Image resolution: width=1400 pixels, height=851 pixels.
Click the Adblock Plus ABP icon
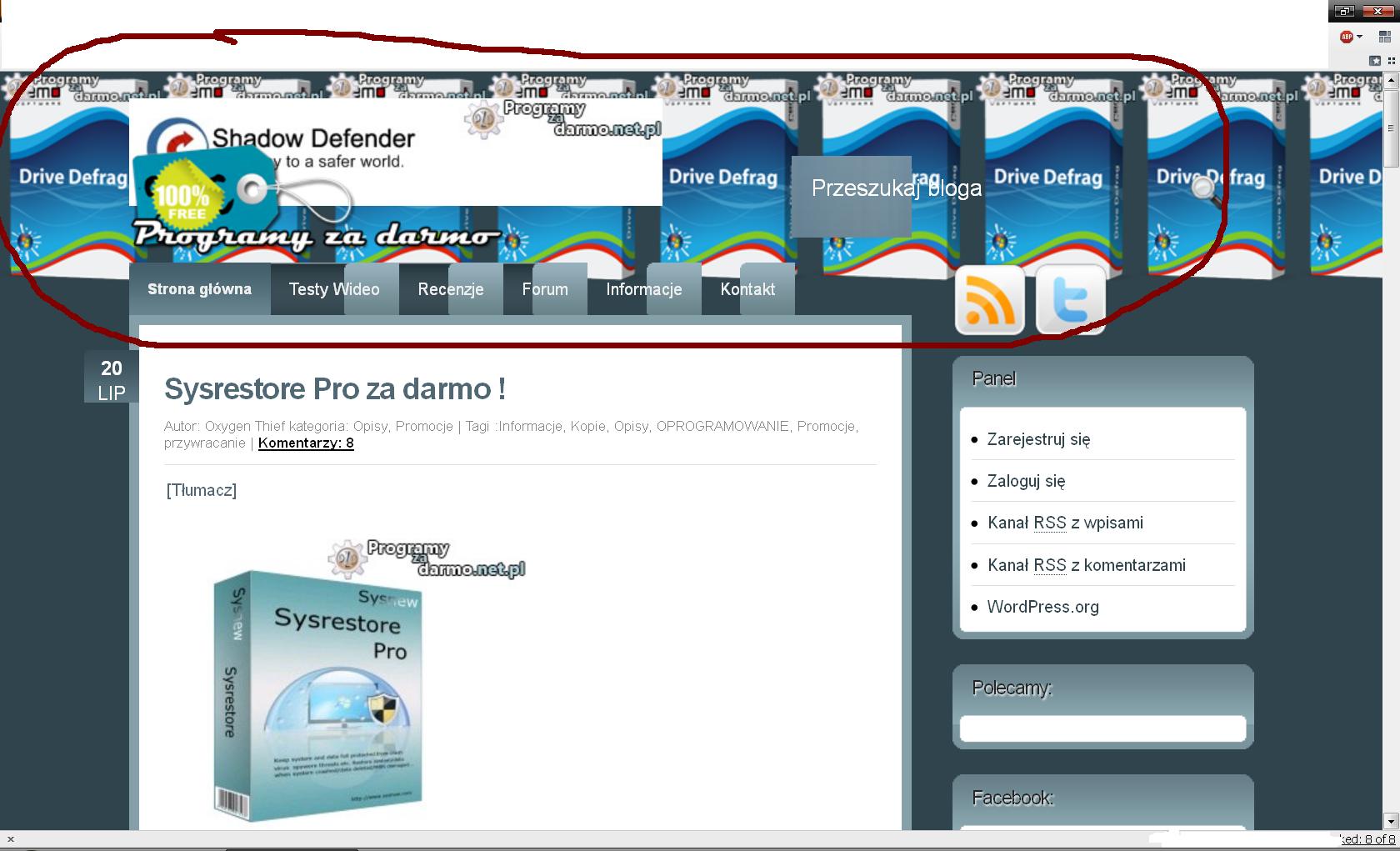[1346, 37]
